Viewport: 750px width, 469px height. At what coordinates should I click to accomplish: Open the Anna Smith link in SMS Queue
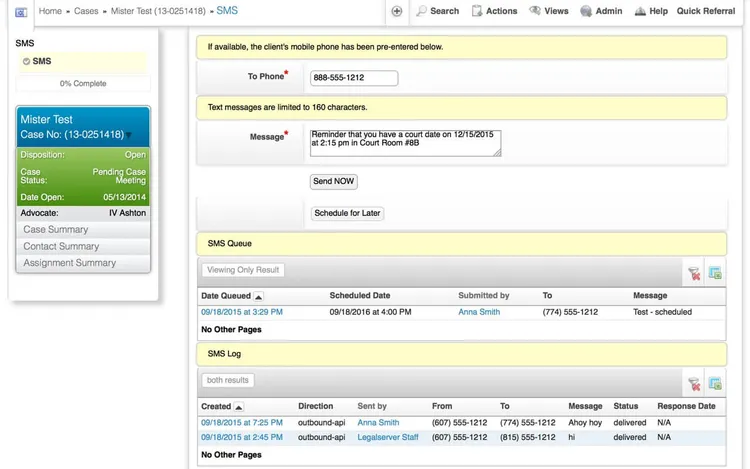point(479,312)
